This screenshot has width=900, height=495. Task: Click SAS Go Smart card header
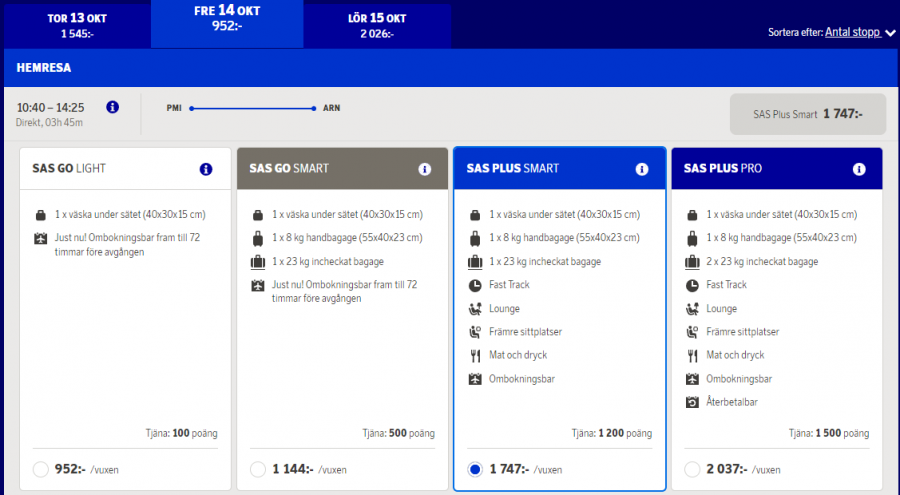pos(342,168)
